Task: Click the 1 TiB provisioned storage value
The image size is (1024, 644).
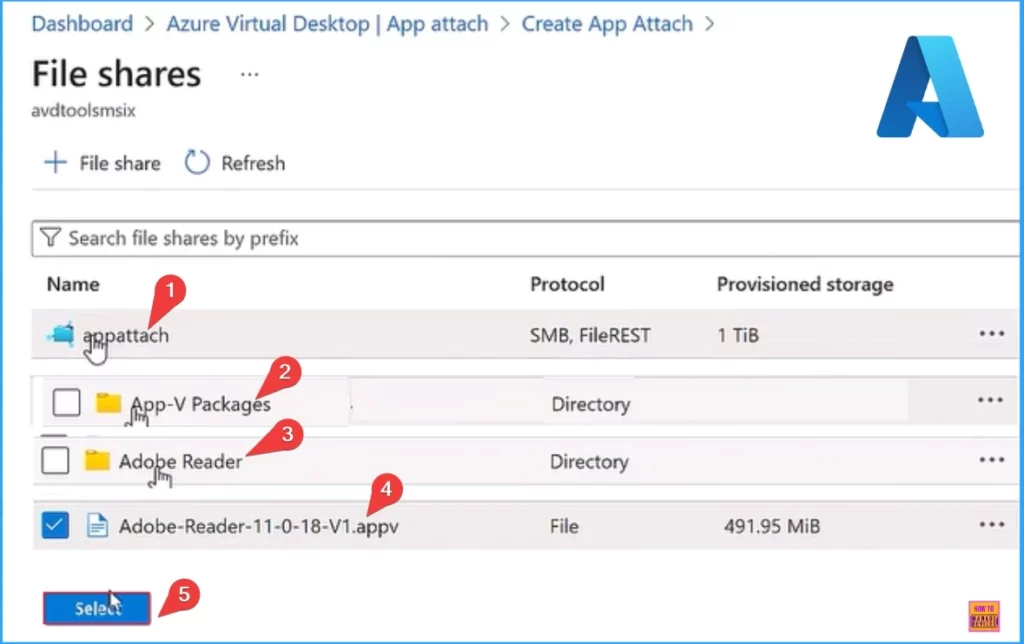Action: 738,335
